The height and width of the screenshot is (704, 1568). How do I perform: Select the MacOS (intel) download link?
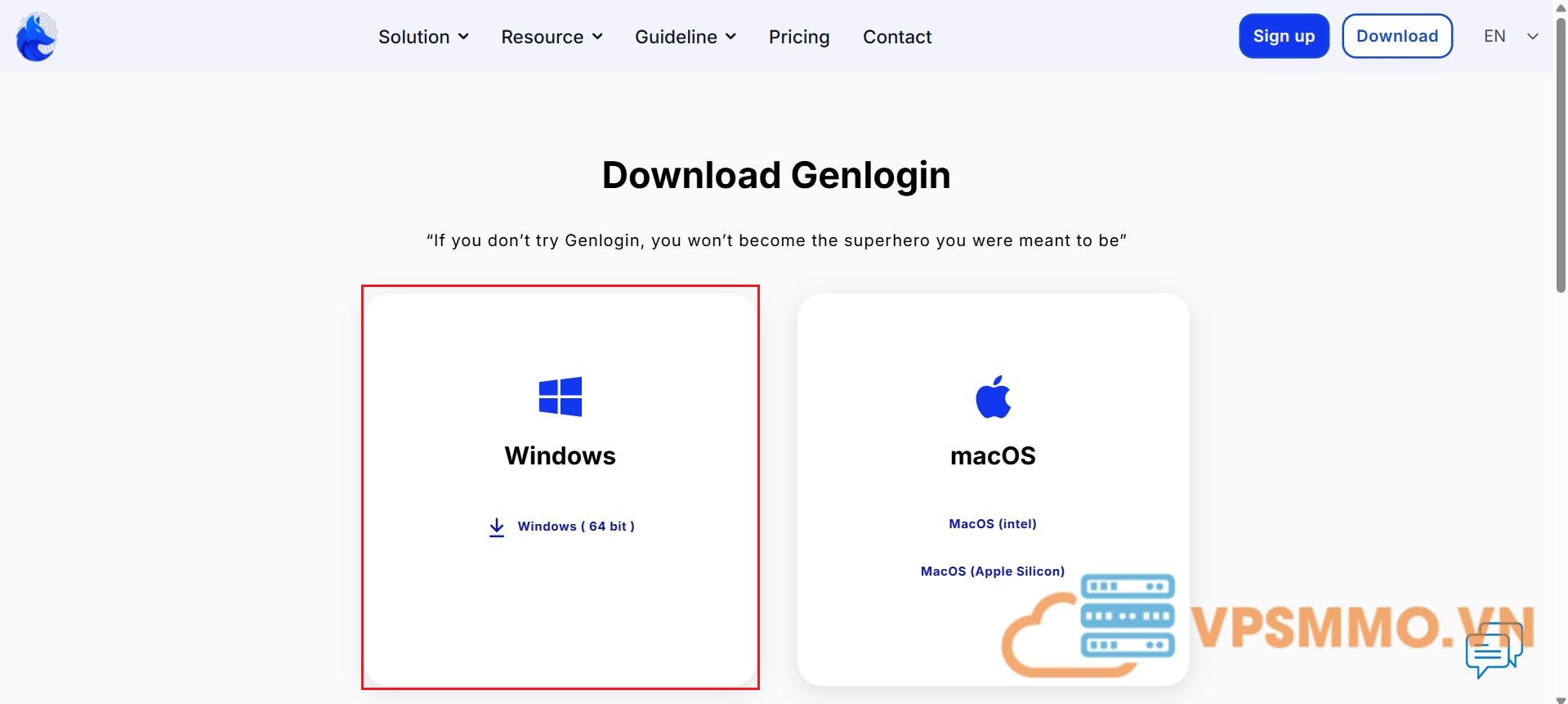click(992, 524)
